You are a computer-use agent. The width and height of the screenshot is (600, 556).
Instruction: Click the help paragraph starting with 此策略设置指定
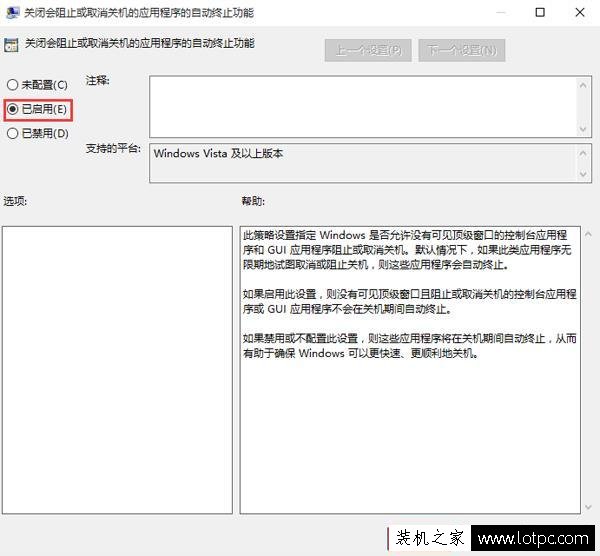pyautogui.click(x=407, y=249)
